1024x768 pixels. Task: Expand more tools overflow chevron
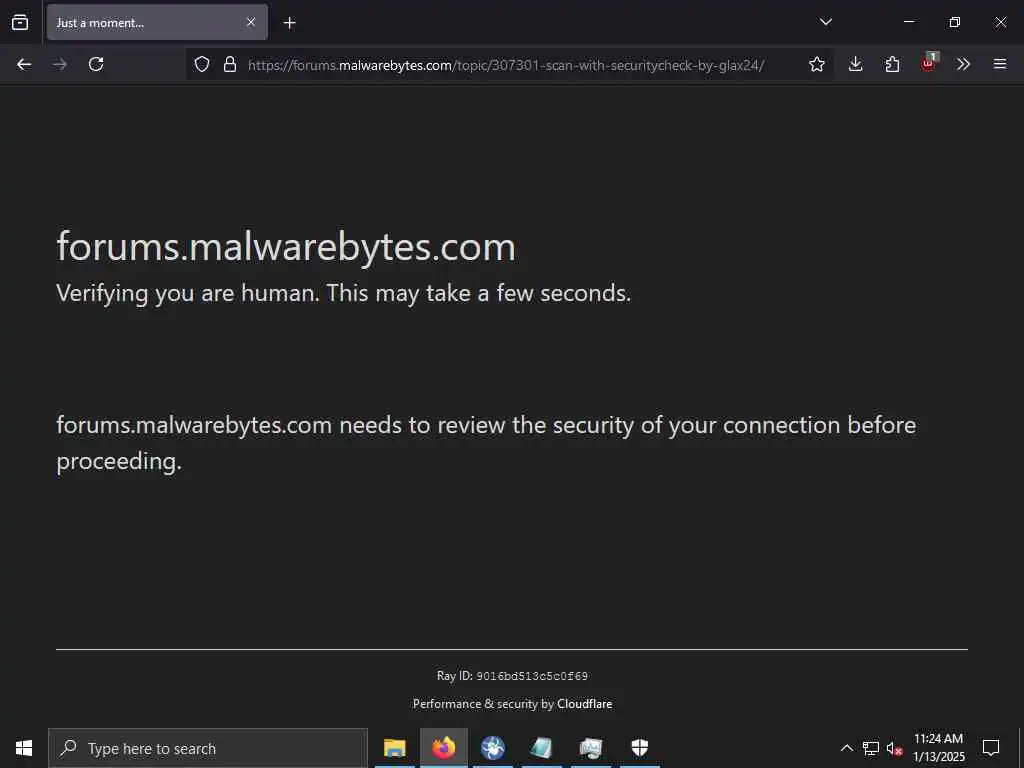[x=963, y=64]
